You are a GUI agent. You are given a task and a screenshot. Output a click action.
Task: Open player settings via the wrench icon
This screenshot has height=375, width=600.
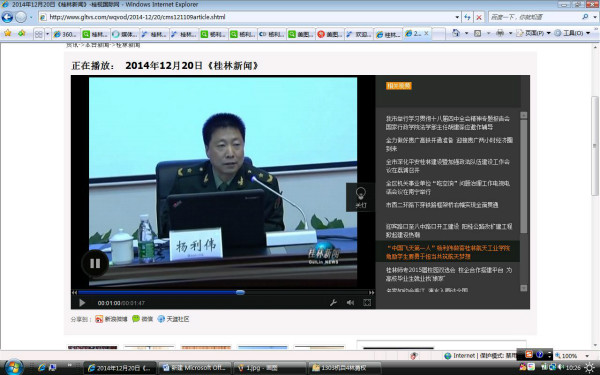click(x=333, y=303)
